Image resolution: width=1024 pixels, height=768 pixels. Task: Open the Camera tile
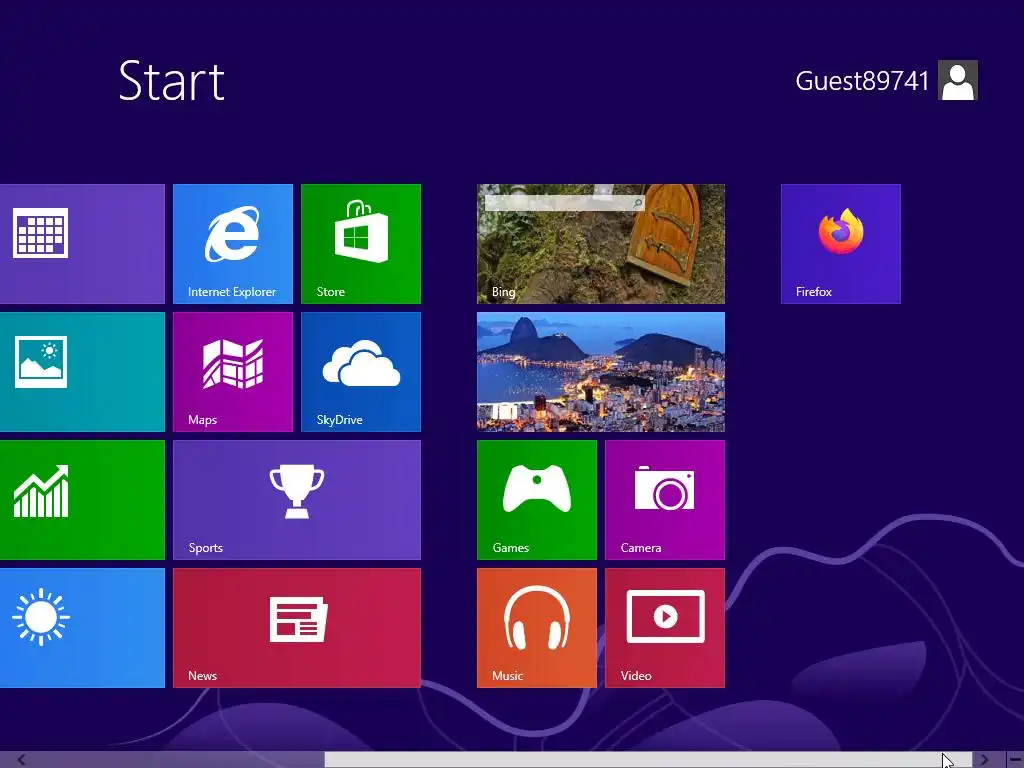click(665, 500)
